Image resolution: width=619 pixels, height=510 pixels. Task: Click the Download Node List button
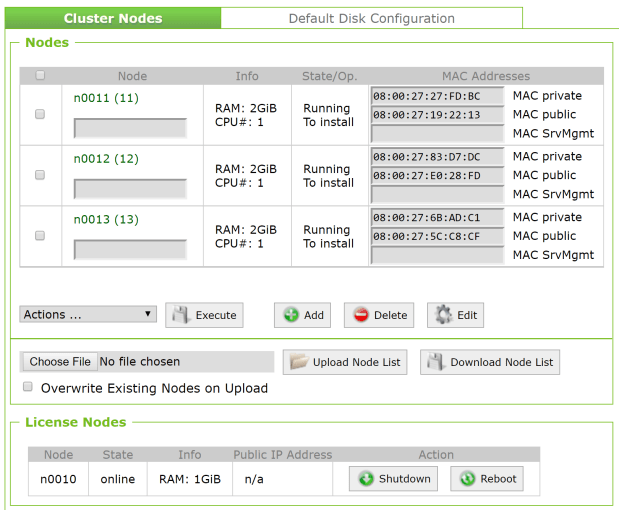[490, 362]
